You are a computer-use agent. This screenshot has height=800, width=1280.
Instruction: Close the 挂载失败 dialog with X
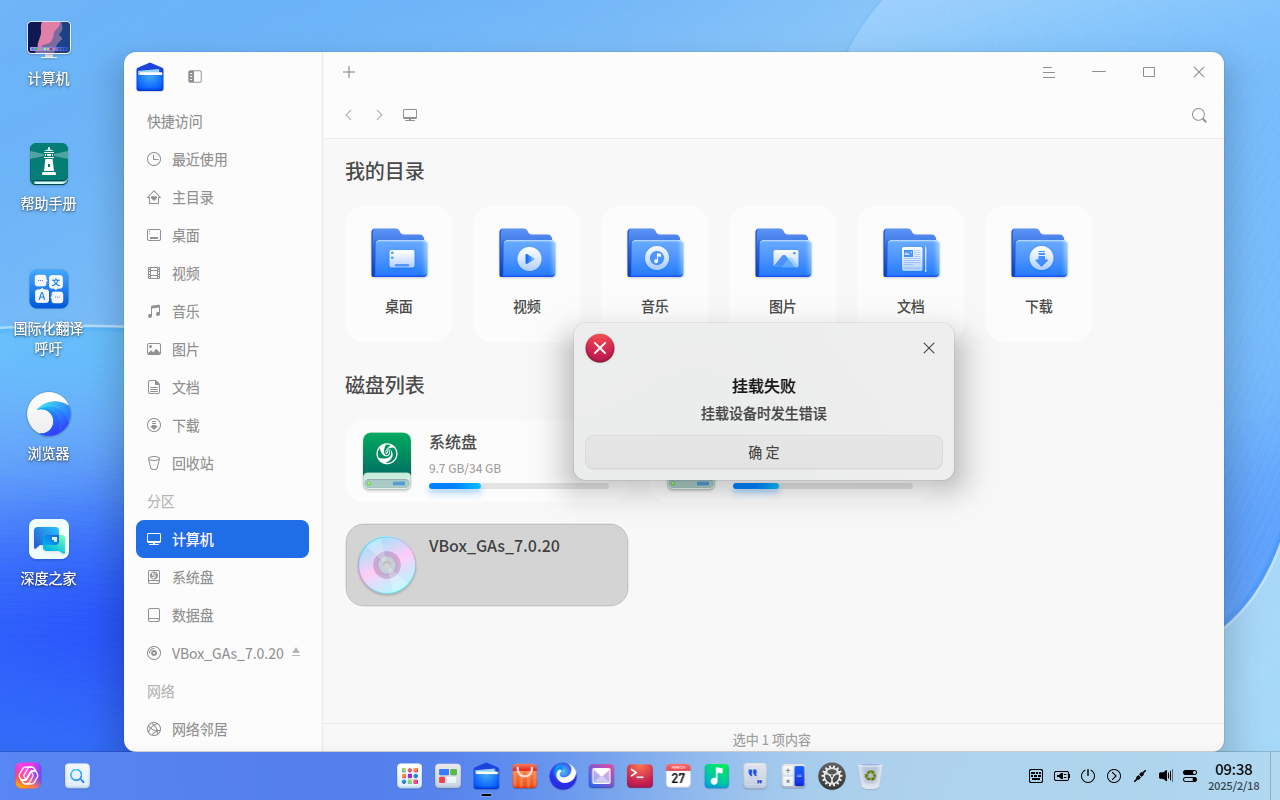click(929, 348)
